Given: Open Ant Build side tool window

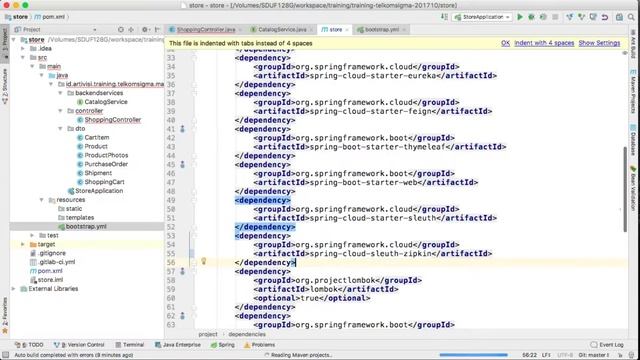Looking at the screenshot, I should [633, 43].
